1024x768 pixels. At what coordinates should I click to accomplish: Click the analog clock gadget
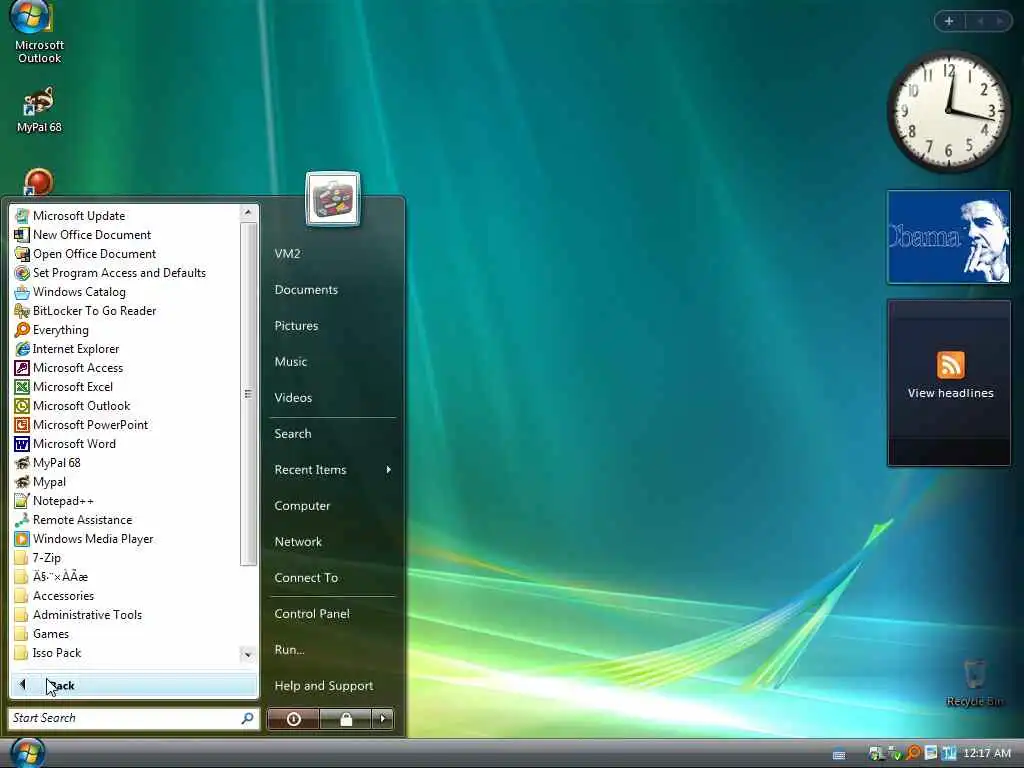948,110
